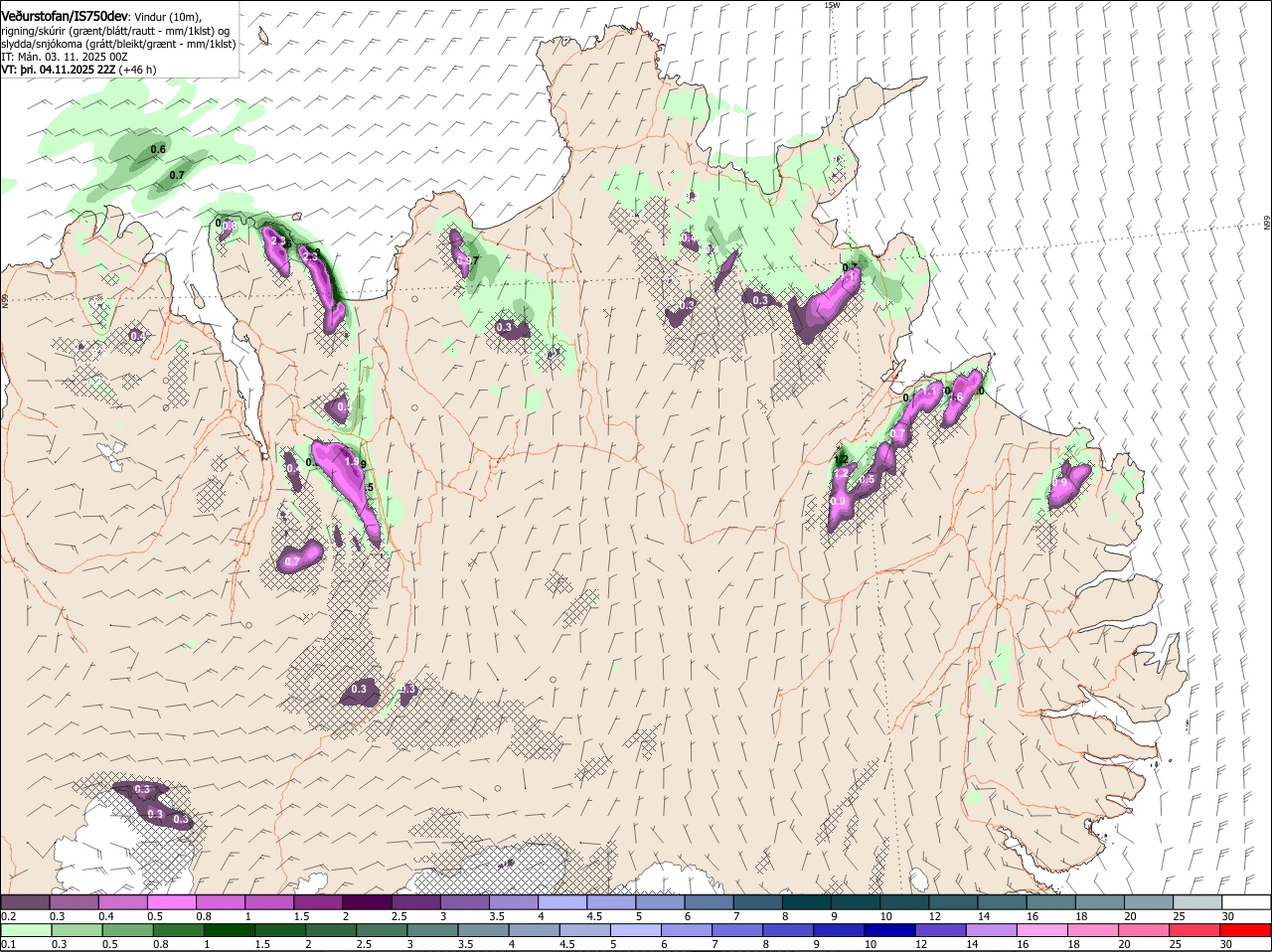The width and height of the screenshot is (1272, 952).
Task: Click the '4.5' label in the upper legend row
Action: pos(594,915)
